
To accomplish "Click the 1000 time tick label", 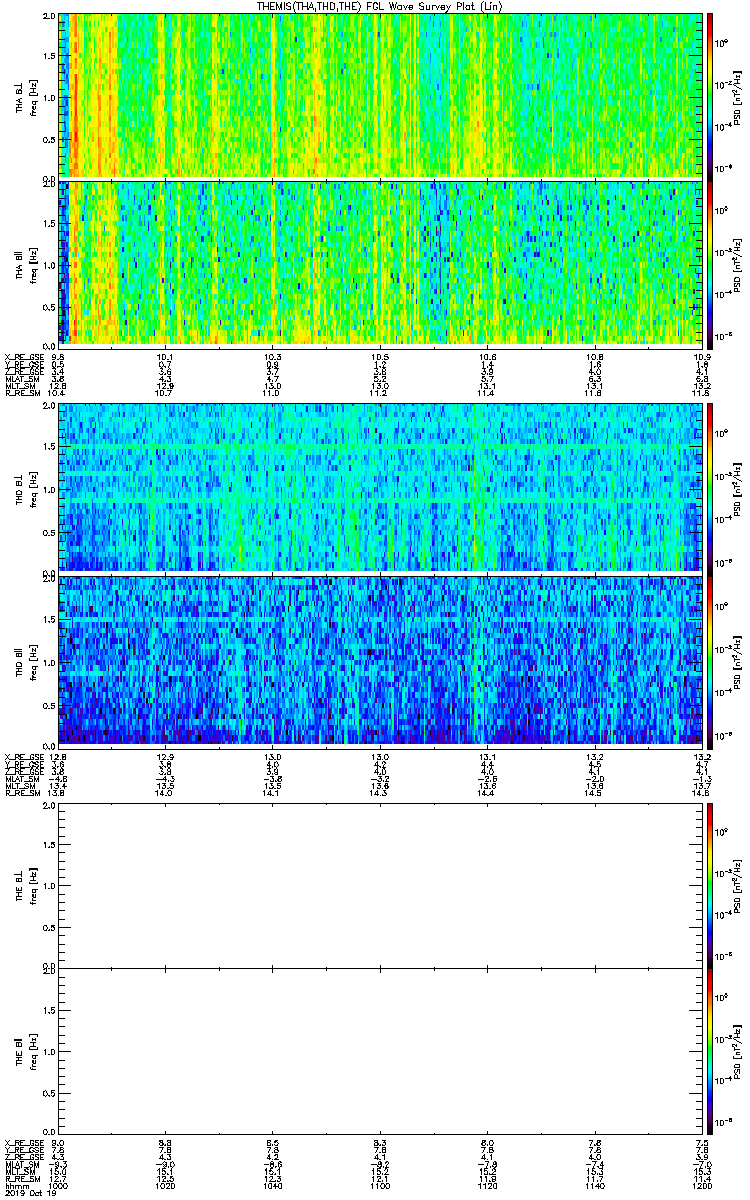I will click(59, 1186).
